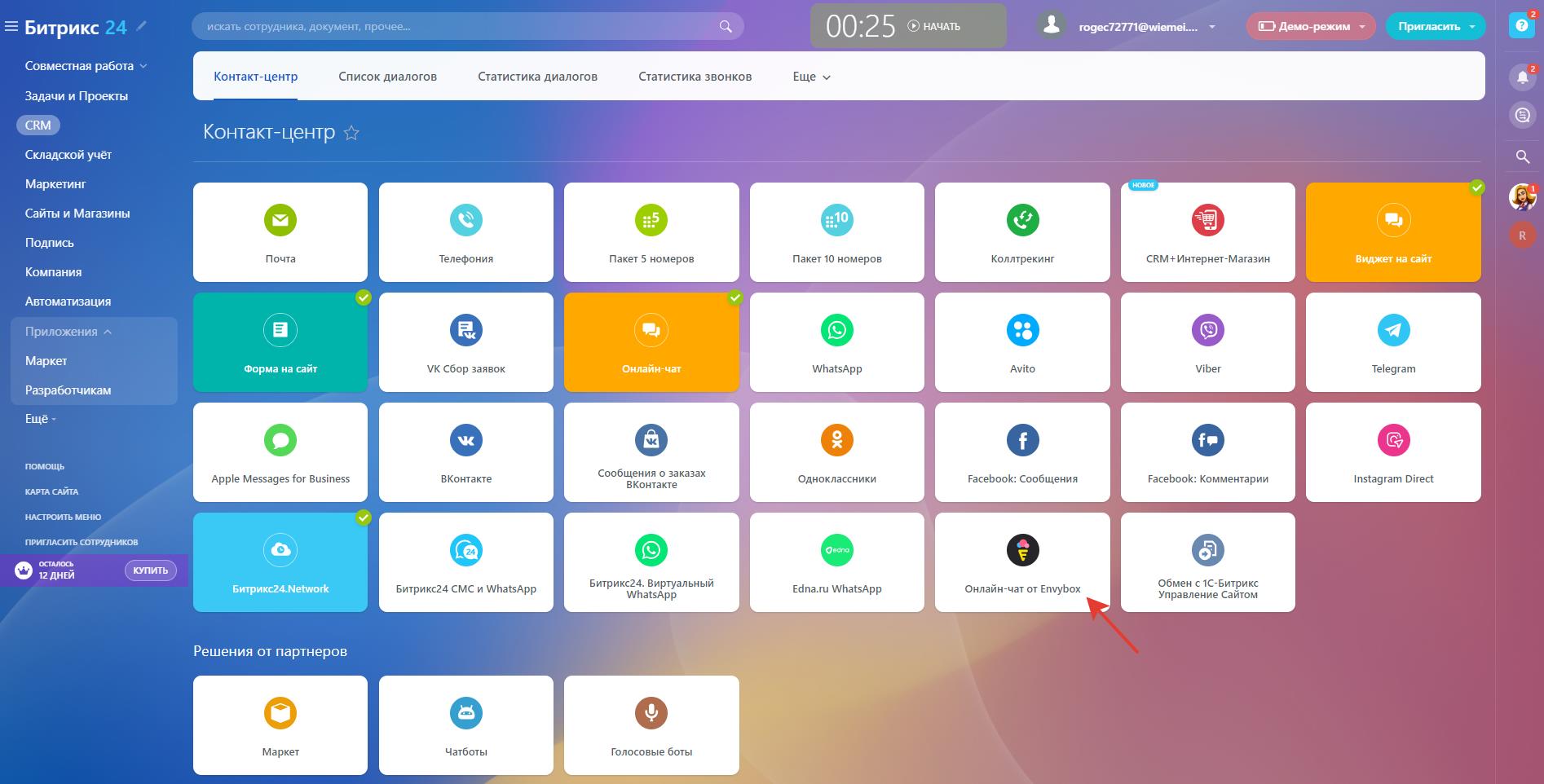Open Обмен с 1С-Битрикс Управление Сайтом tile

(1208, 562)
